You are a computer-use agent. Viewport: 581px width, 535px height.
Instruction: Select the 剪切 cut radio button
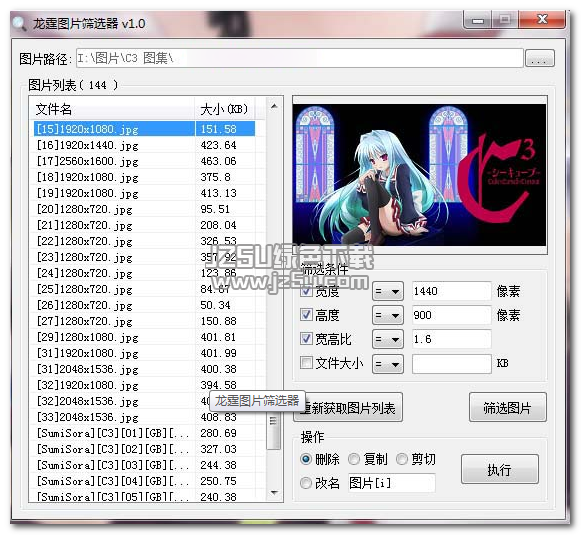click(402, 459)
